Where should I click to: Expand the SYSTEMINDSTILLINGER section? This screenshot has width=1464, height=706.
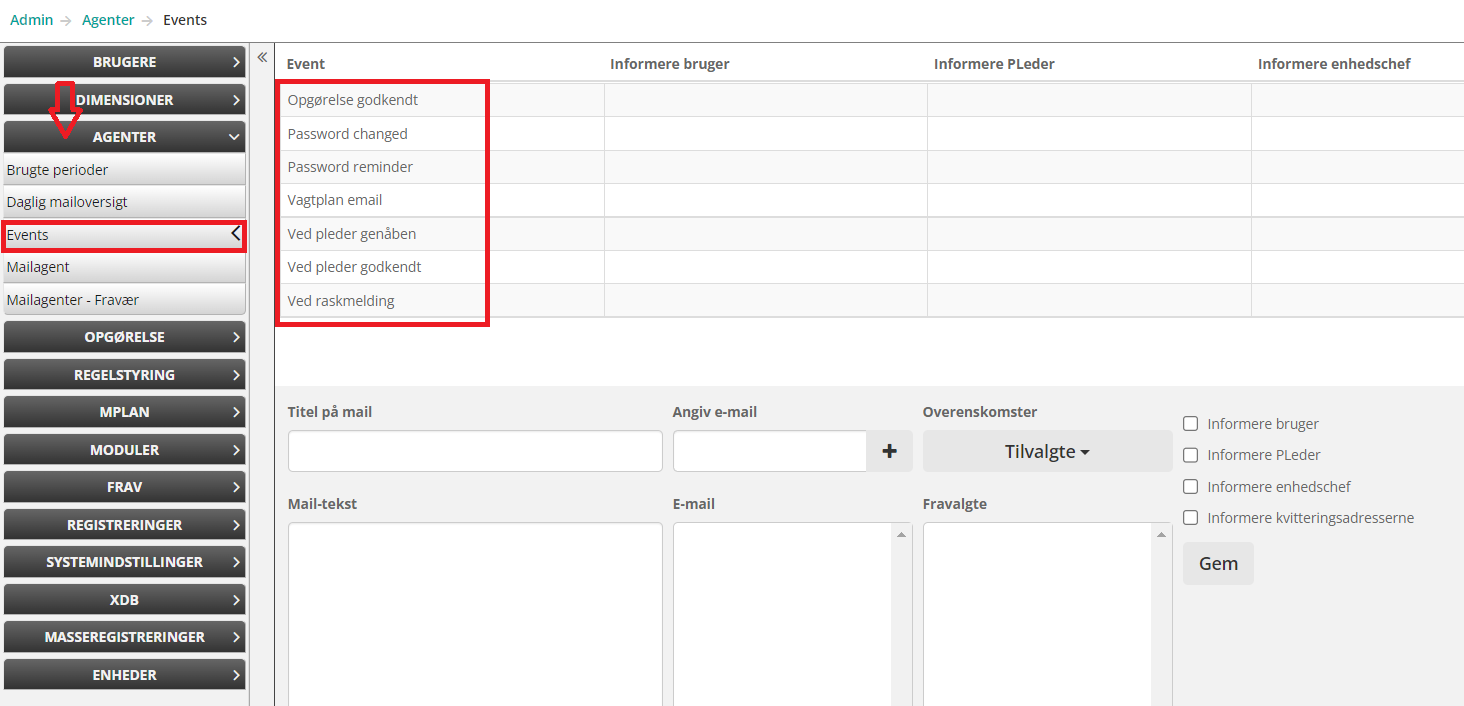point(125,562)
